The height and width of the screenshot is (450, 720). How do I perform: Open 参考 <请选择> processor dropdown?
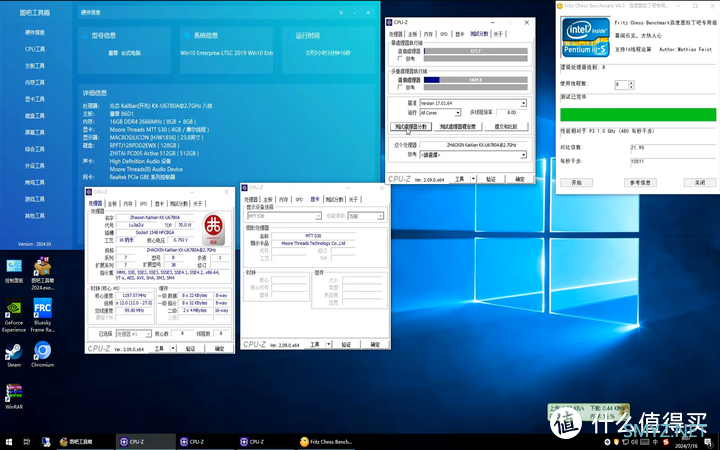473,155
